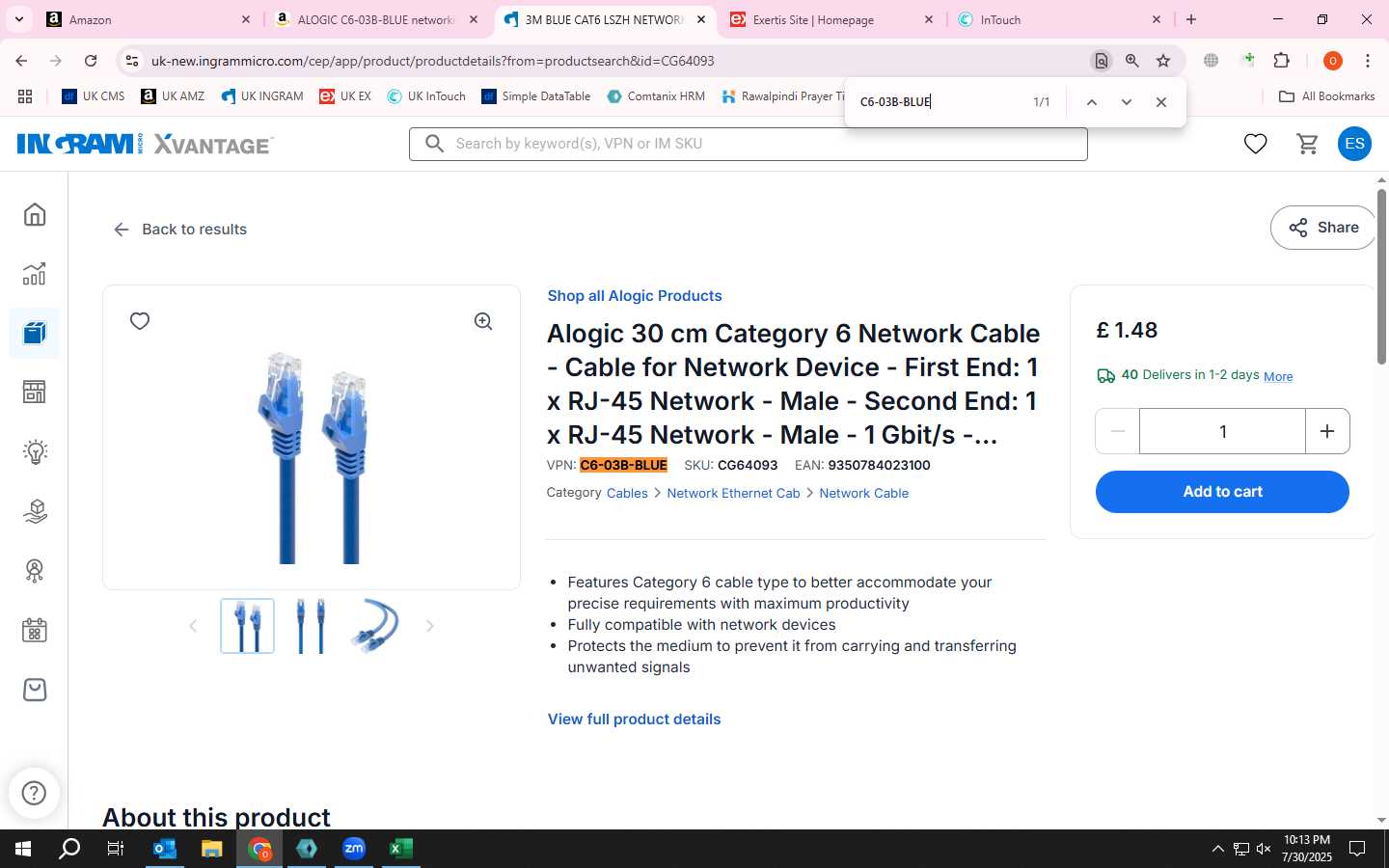Switch to the ALOGIC C6-03B-BLUE Amazon tab

click(376, 19)
